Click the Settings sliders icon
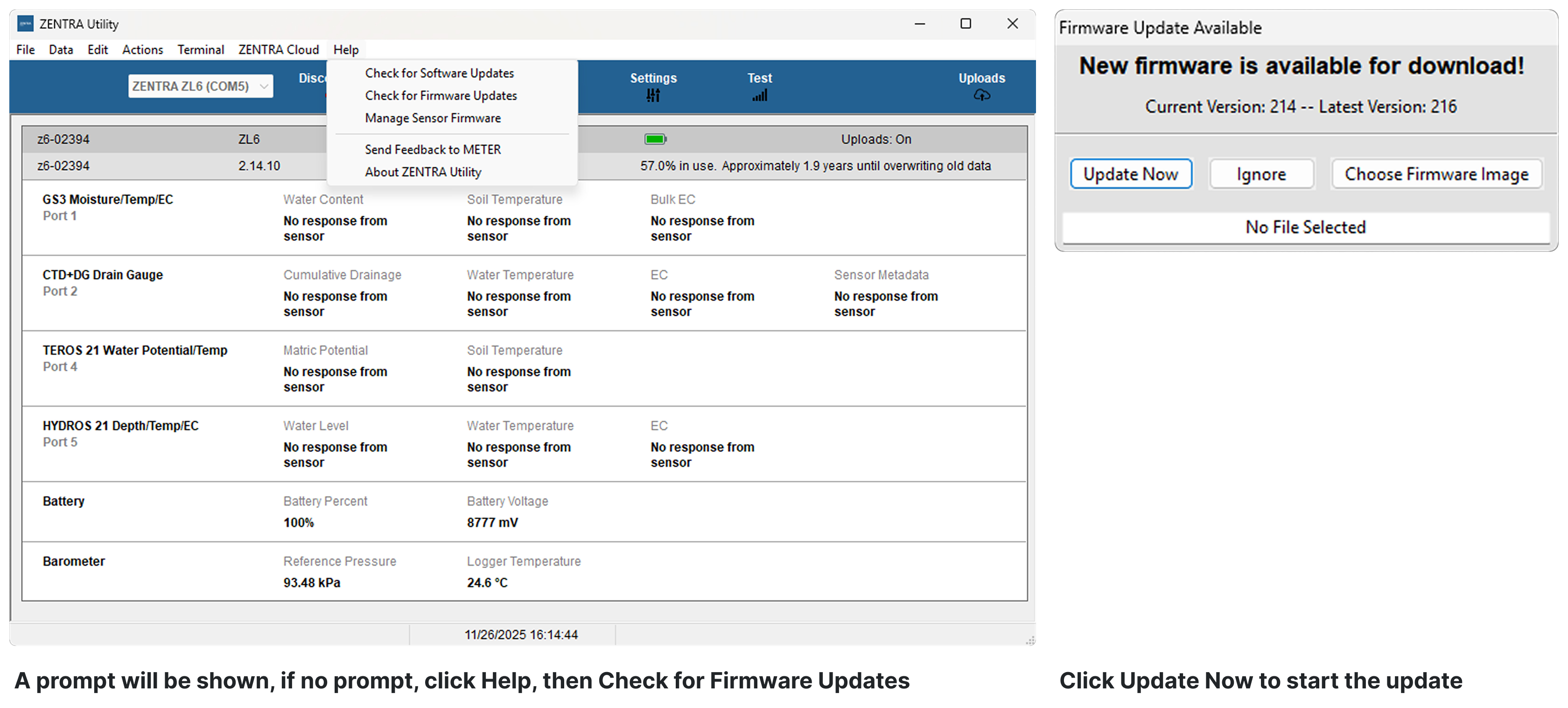Image resolution: width=1568 pixels, height=708 pixels. click(652, 96)
